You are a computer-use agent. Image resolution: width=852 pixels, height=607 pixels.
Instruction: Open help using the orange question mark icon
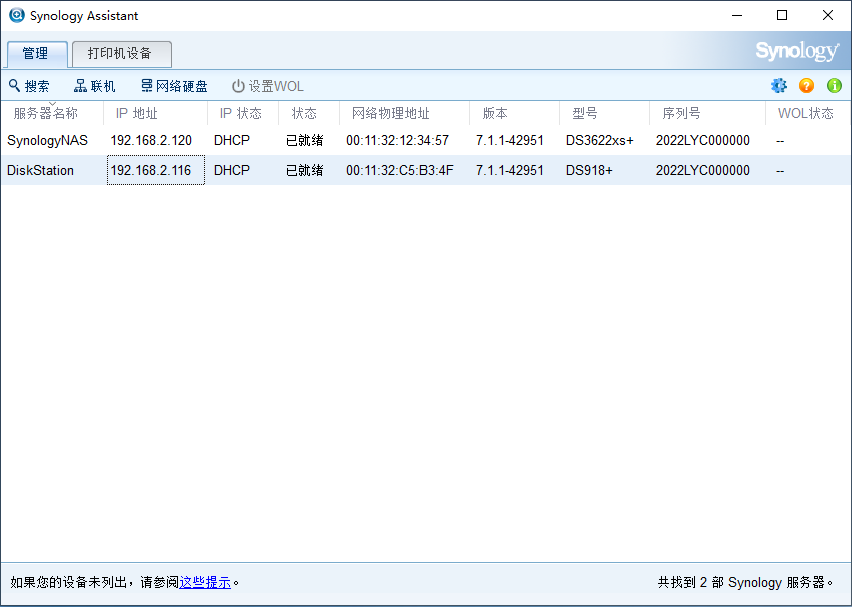806,86
